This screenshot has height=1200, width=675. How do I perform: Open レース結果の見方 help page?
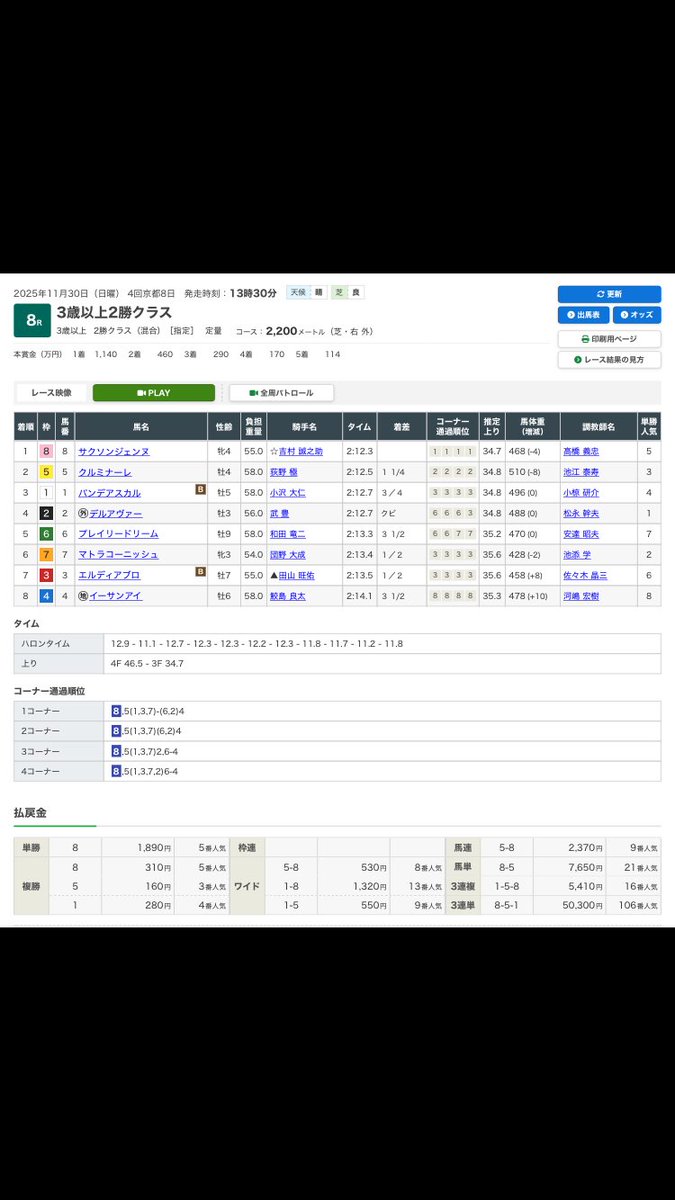tap(609, 359)
